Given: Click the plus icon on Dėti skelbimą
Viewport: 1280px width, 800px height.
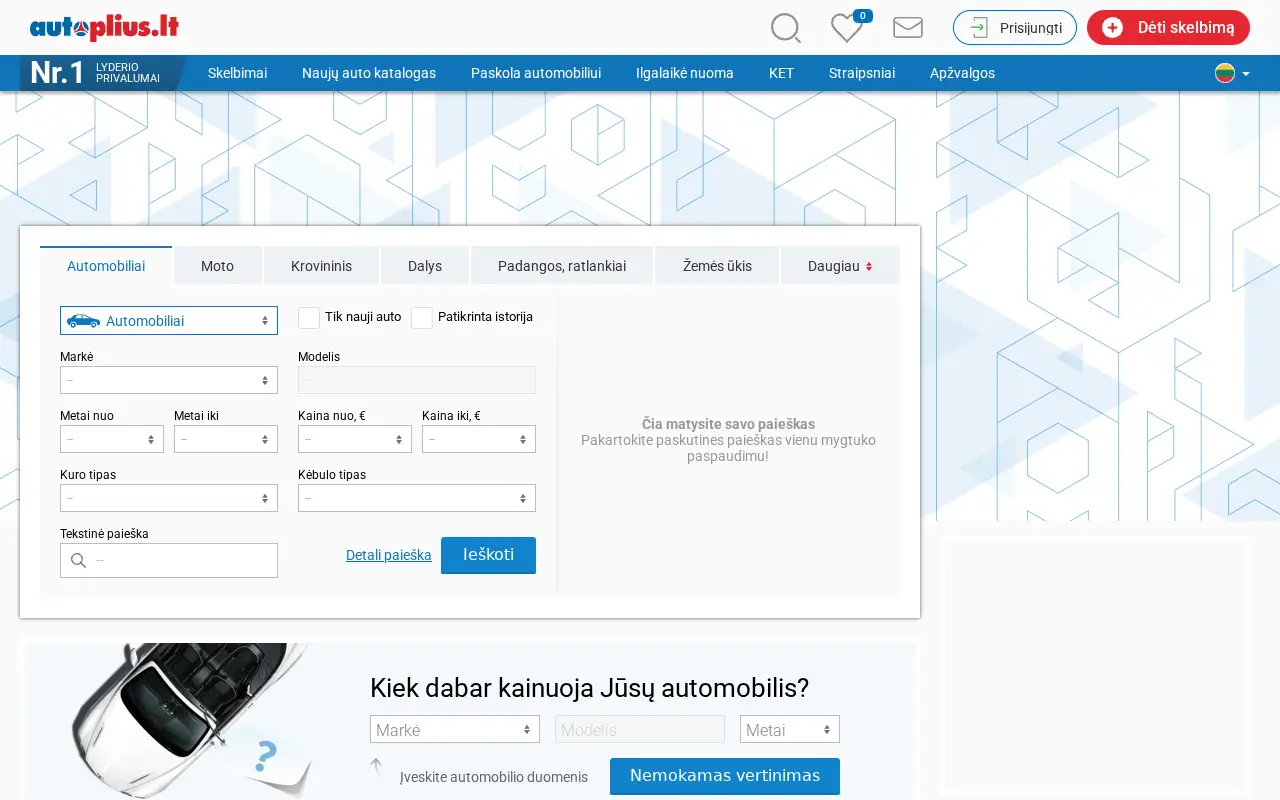Looking at the screenshot, I should pos(1112,28).
